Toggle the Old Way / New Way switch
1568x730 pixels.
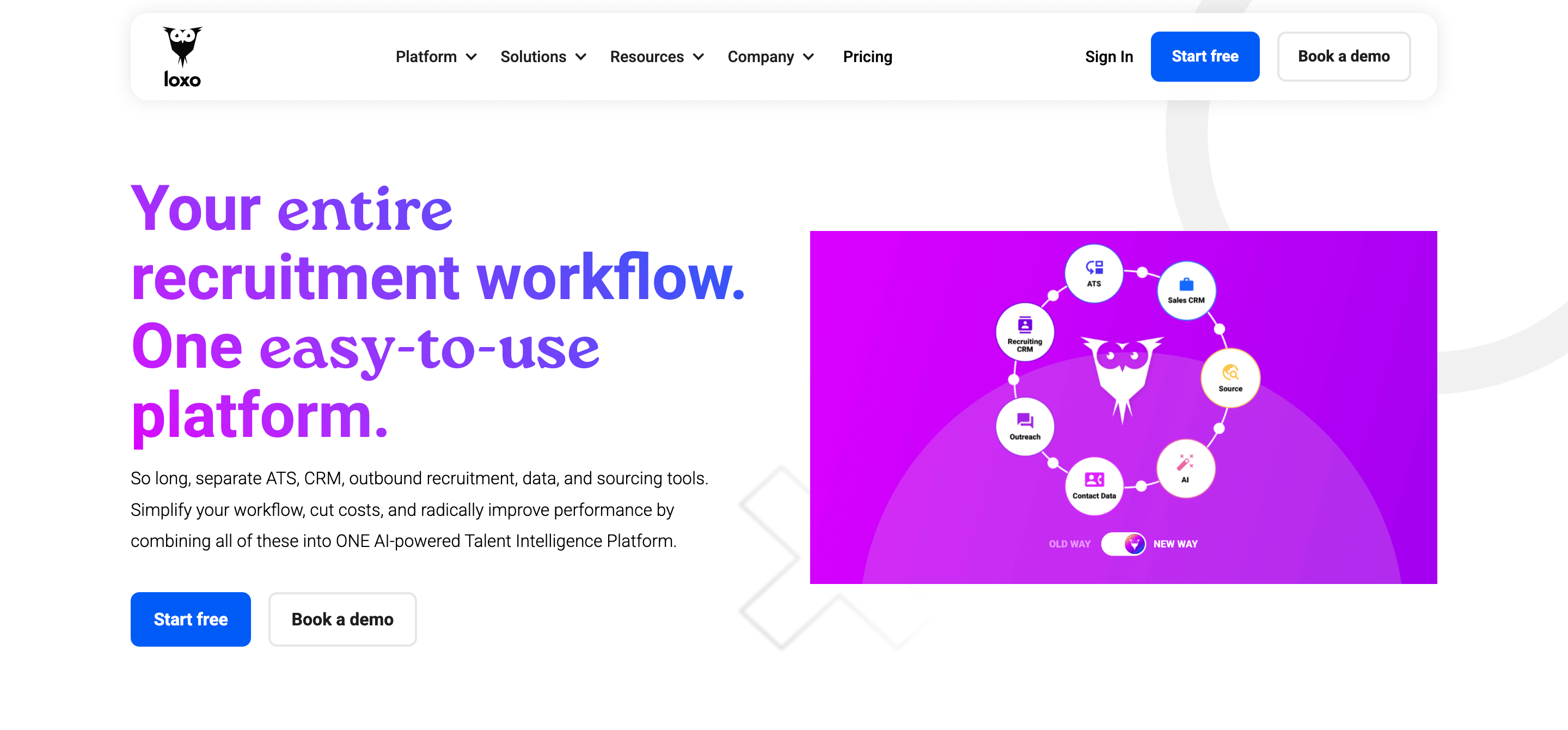1123,544
